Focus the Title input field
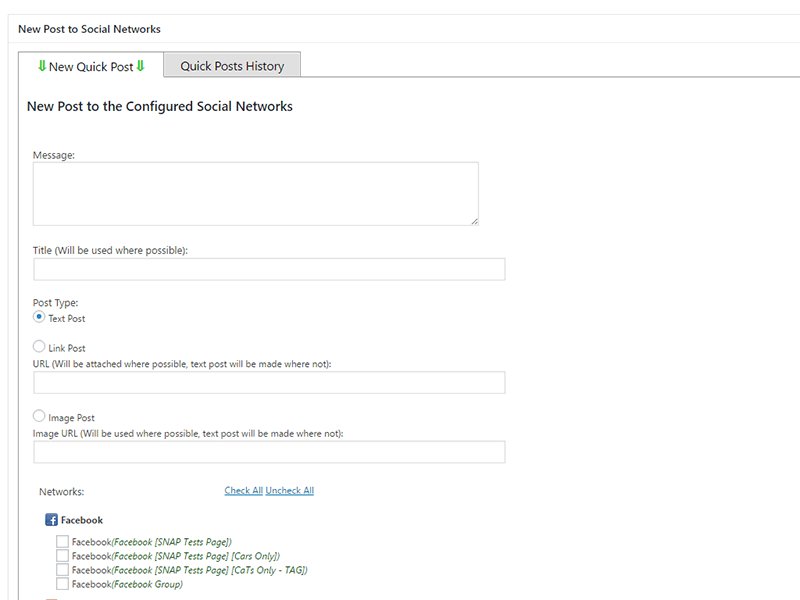The width and height of the screenshot is (800, 600). (269, 269)
